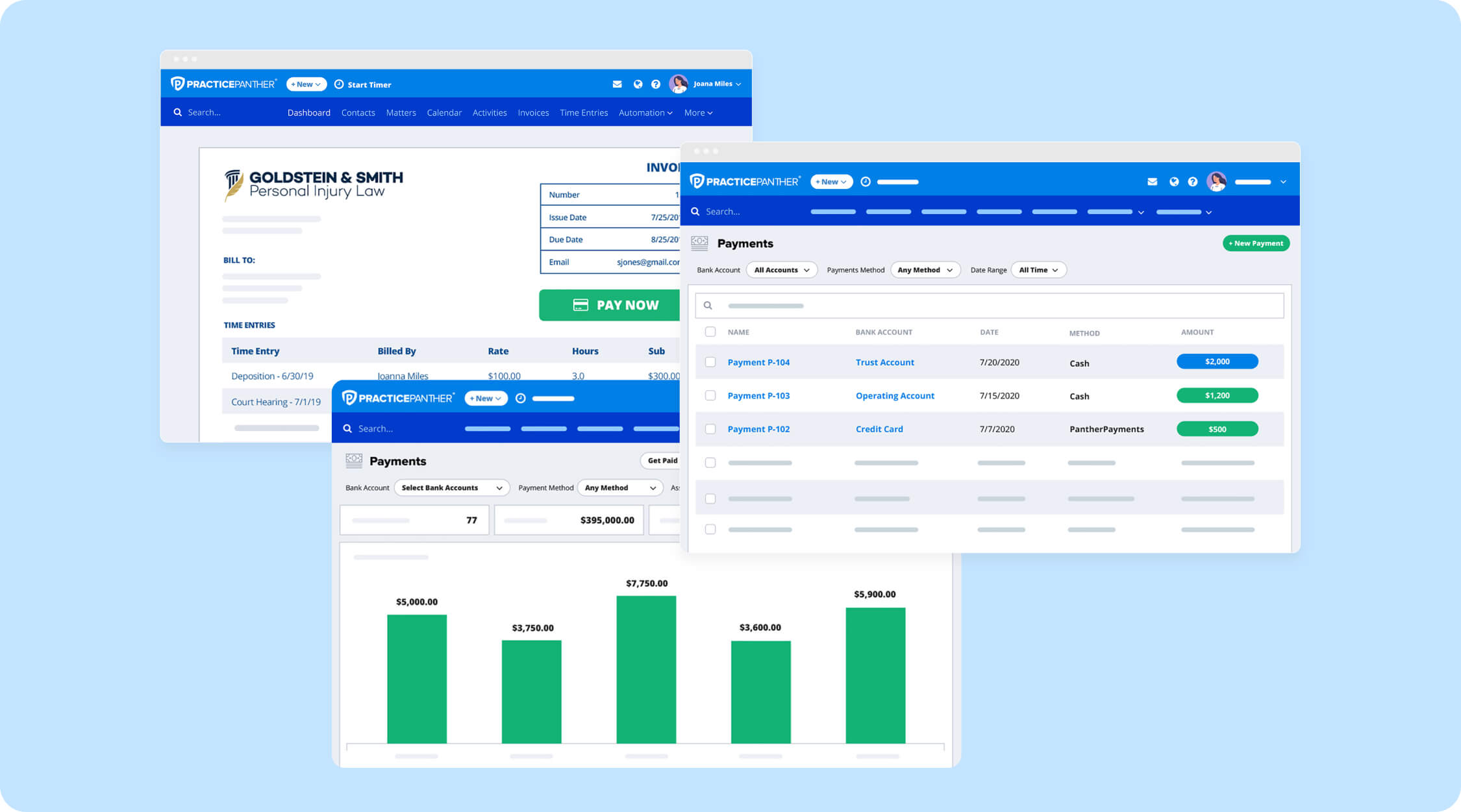Open the Trust Account link for Payment P-104
Viewport: 1461px width, 812px height.
point(884,362)
